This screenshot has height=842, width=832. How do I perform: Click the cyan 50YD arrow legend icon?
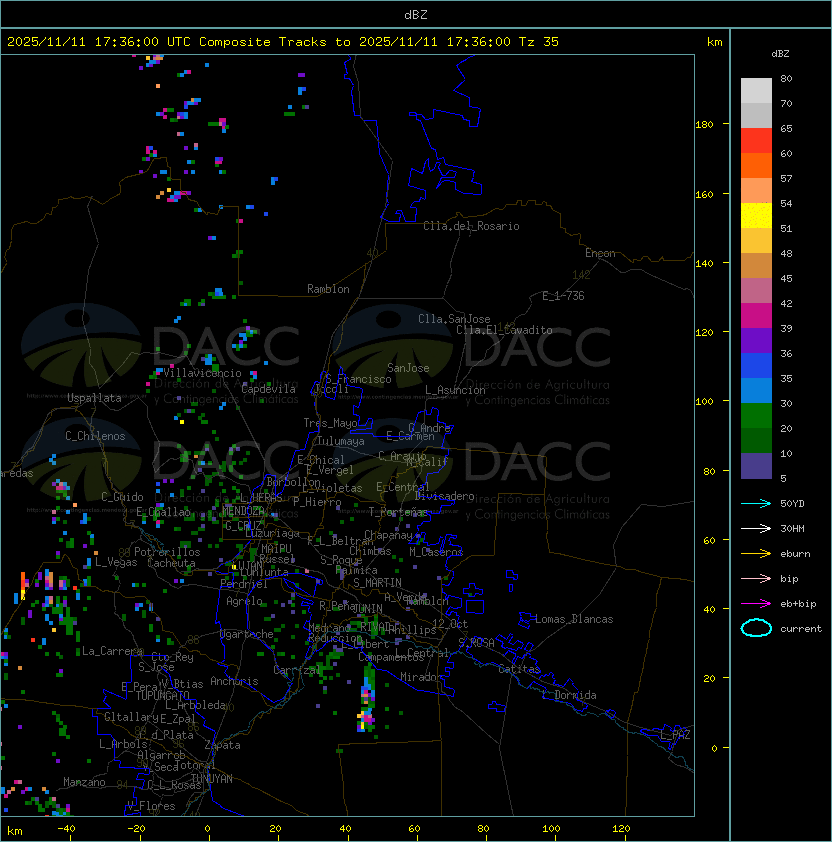pos(756,503)
